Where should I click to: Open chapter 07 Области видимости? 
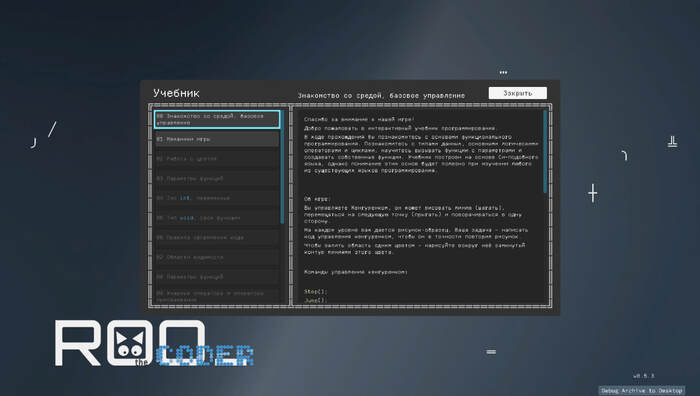(217, 257)
